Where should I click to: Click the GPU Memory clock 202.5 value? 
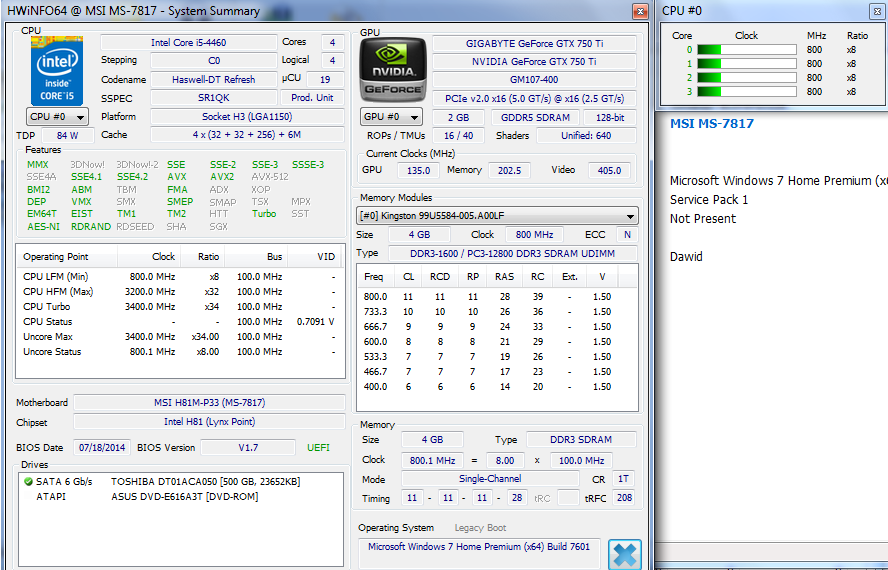click(509, 170)
